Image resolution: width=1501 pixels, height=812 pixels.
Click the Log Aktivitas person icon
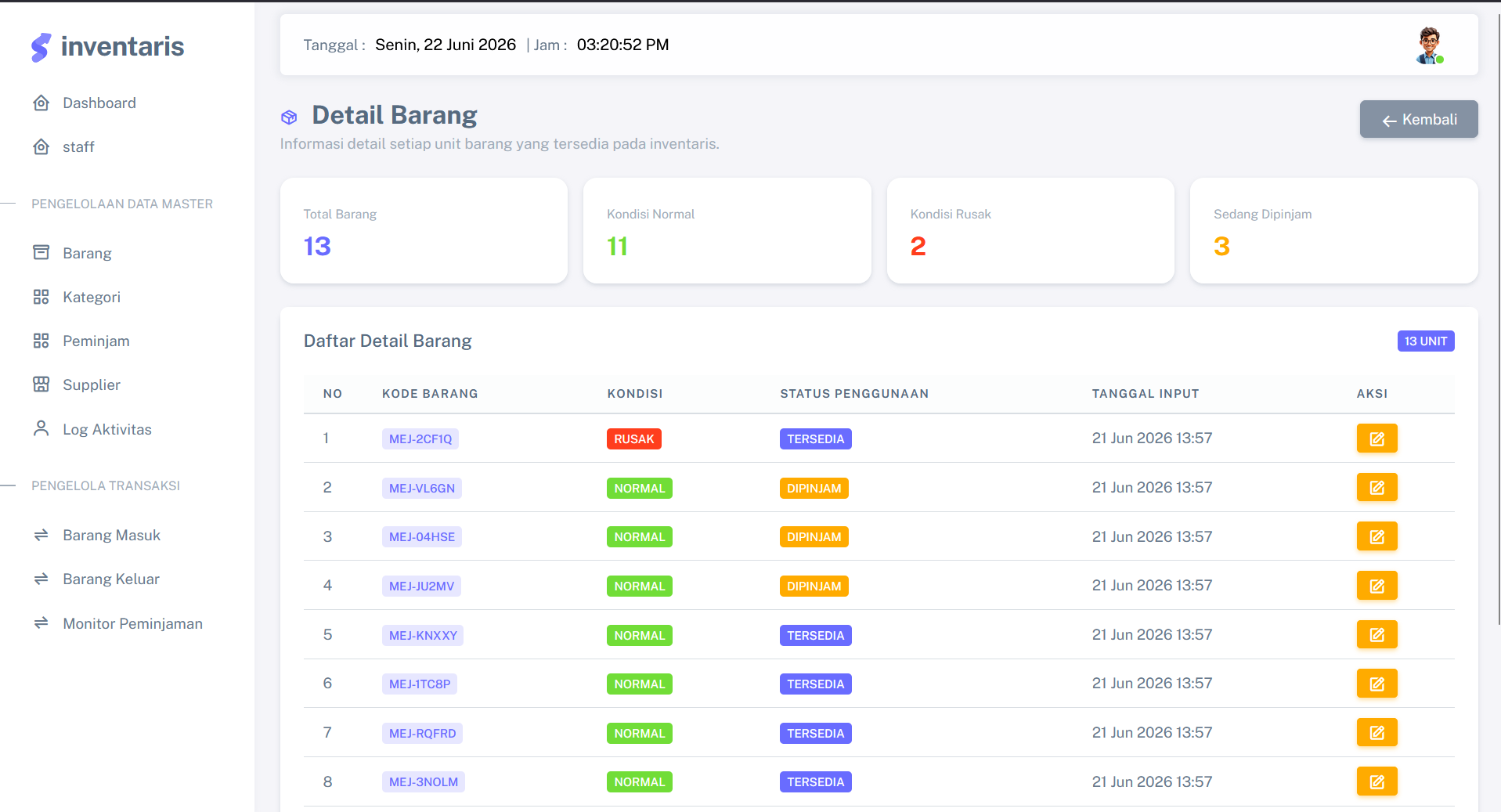(41, 428)
